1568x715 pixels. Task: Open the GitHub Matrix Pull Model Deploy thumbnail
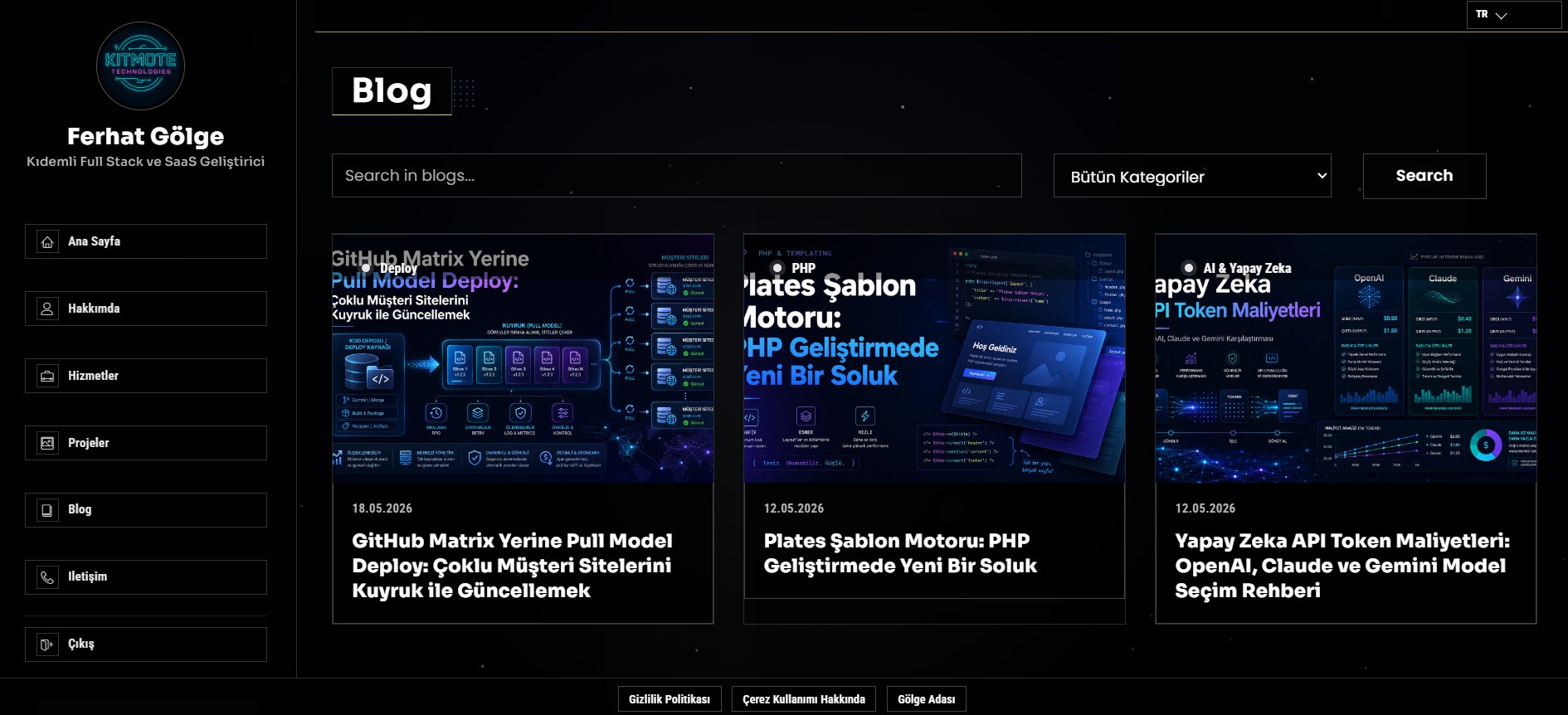(523, 358)
